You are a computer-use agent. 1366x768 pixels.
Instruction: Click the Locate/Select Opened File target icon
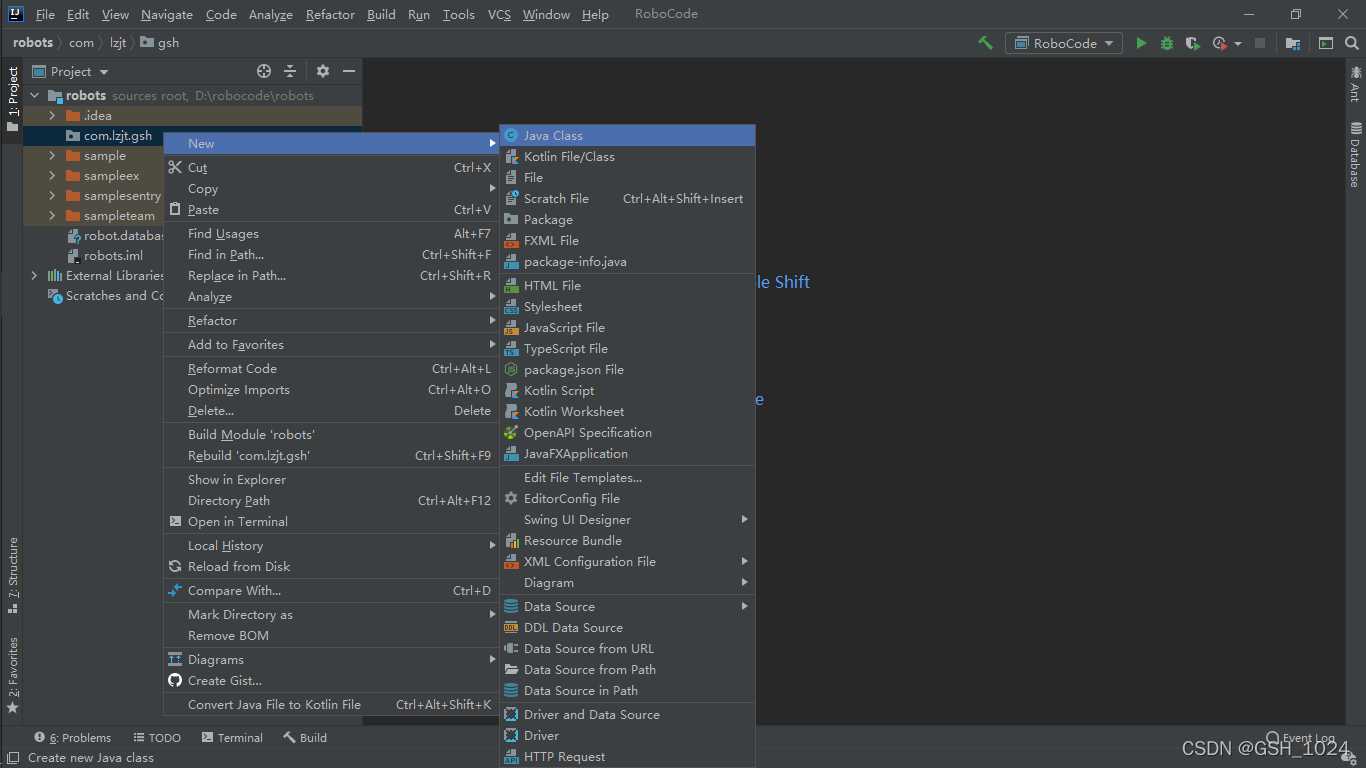coord(264,71)
